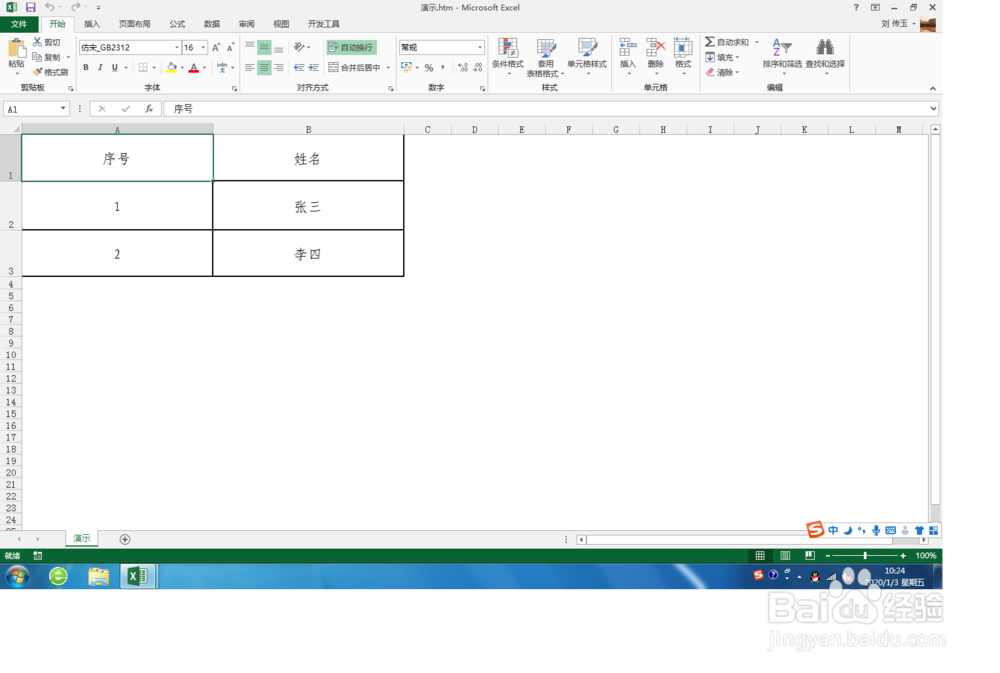Open the font name dropdown 仿宋_GB2312
This screenshot has width=1000, height=673.
coord(177,47)
